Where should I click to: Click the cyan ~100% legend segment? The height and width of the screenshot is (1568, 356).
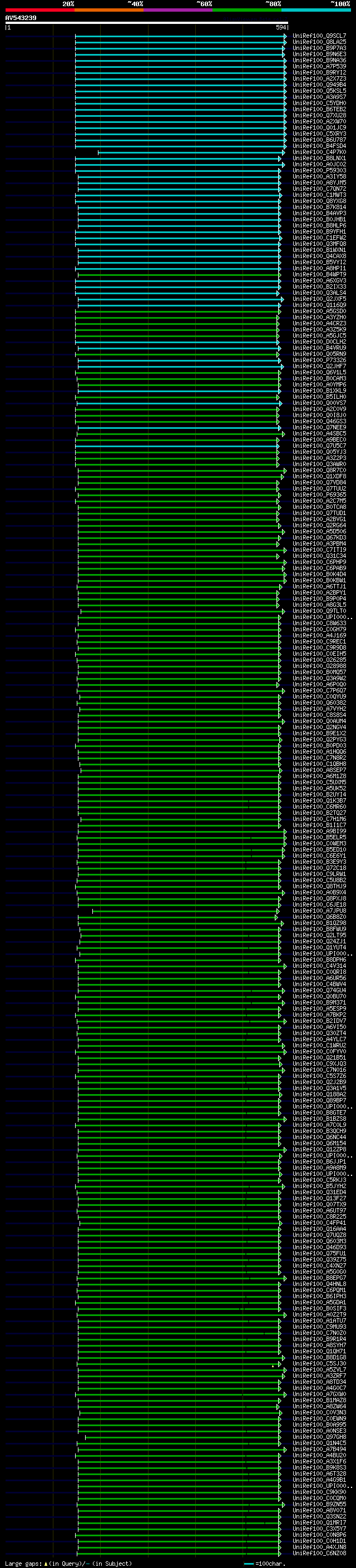point(316,10)
